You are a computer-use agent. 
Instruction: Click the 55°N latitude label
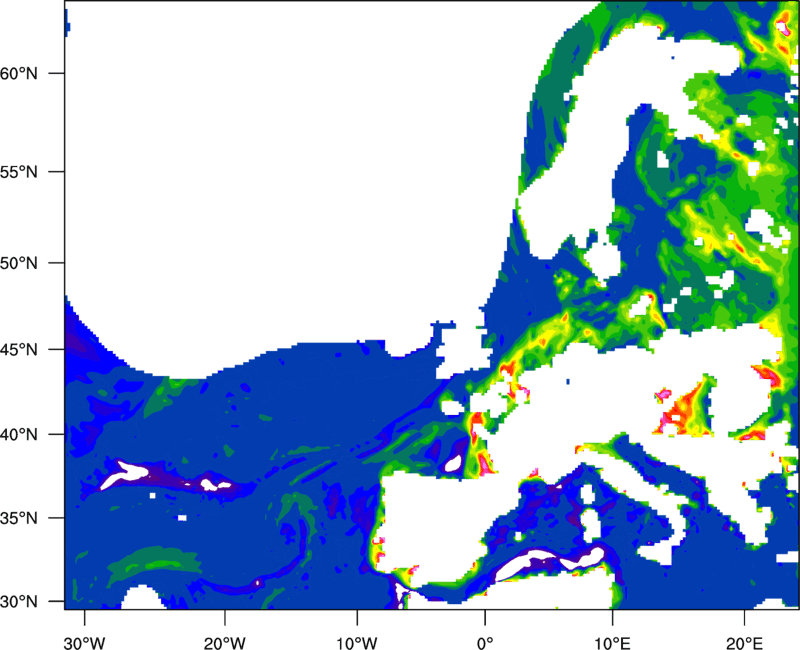18,172
